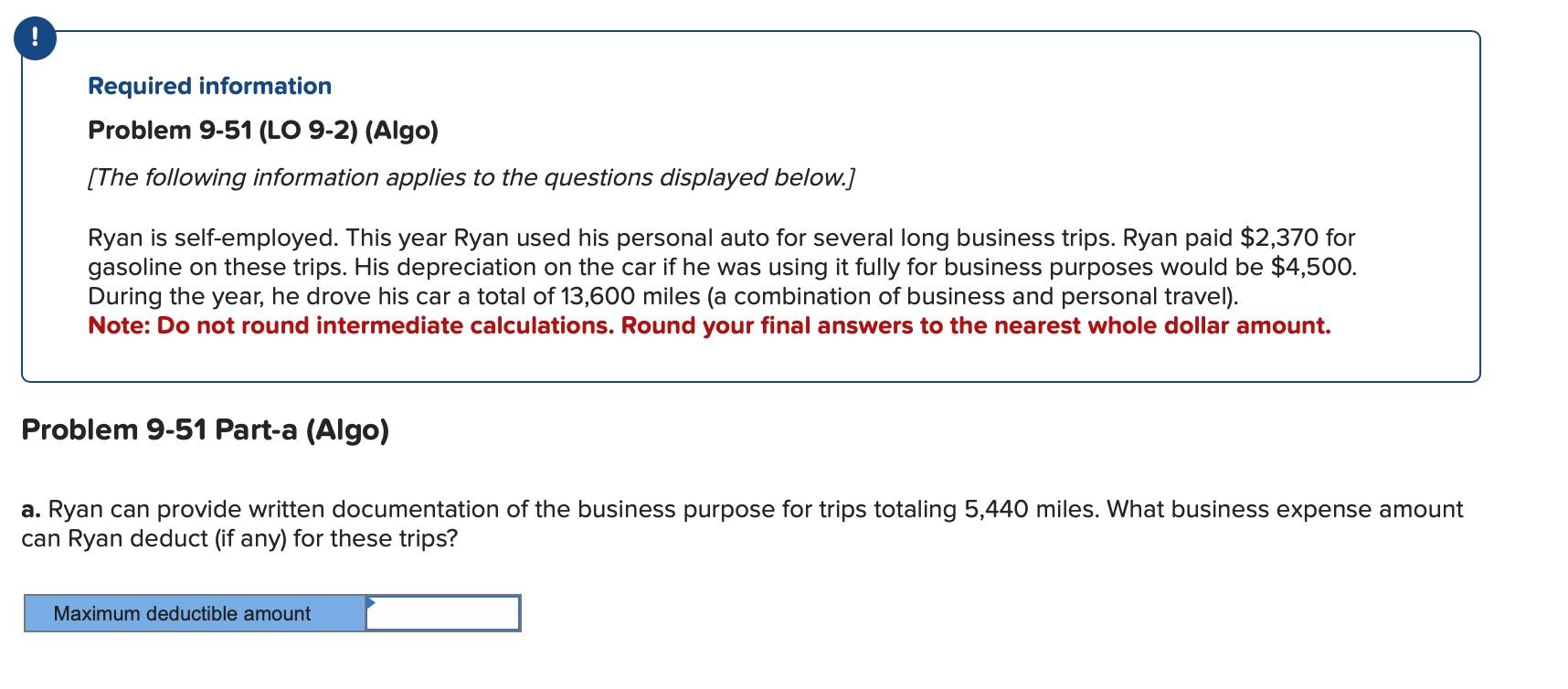Click the Required information heading
This screenshot has height=689, width=1568.
208,86
